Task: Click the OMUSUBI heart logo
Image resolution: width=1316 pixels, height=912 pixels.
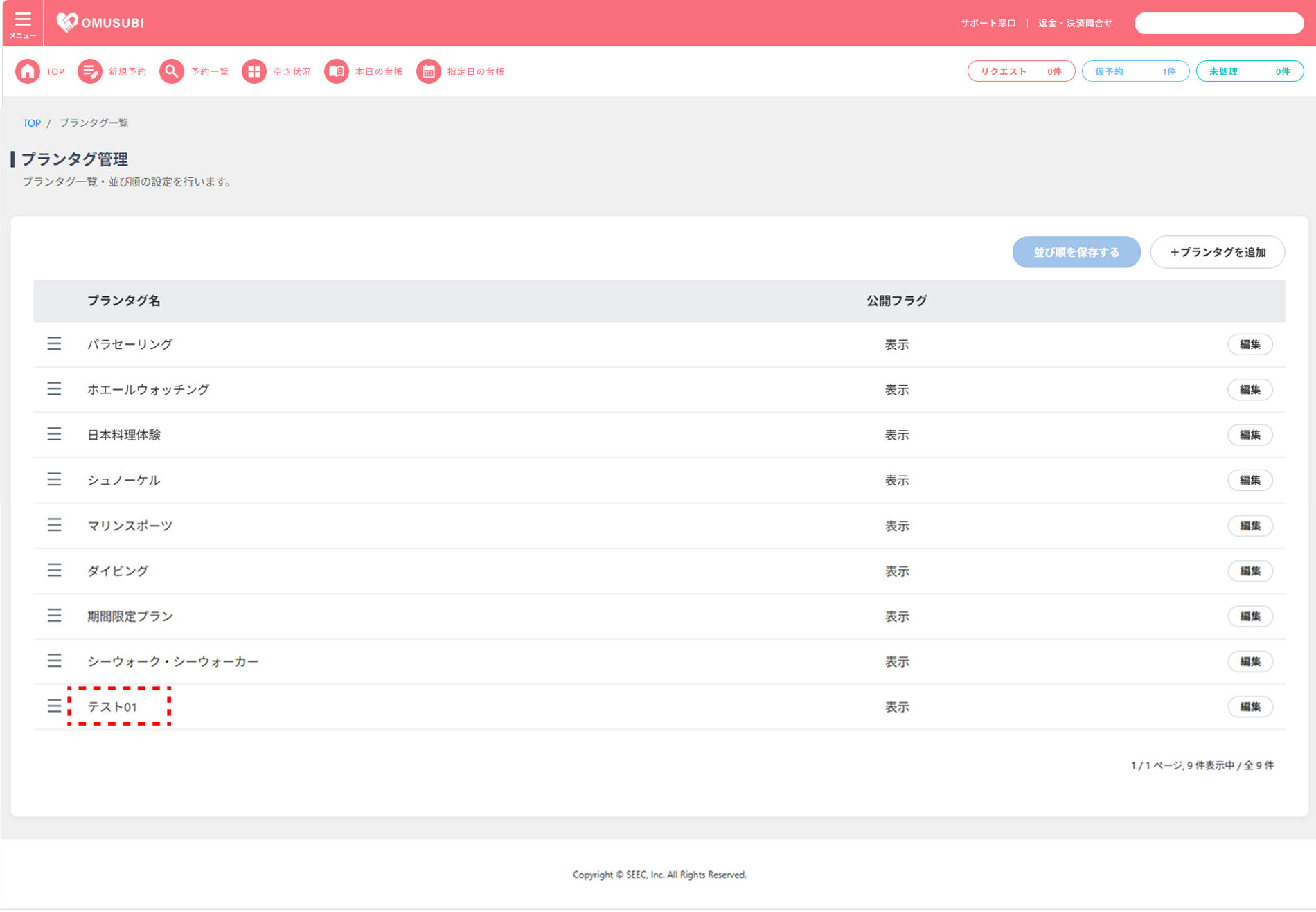Action: (x=100, y=23)
